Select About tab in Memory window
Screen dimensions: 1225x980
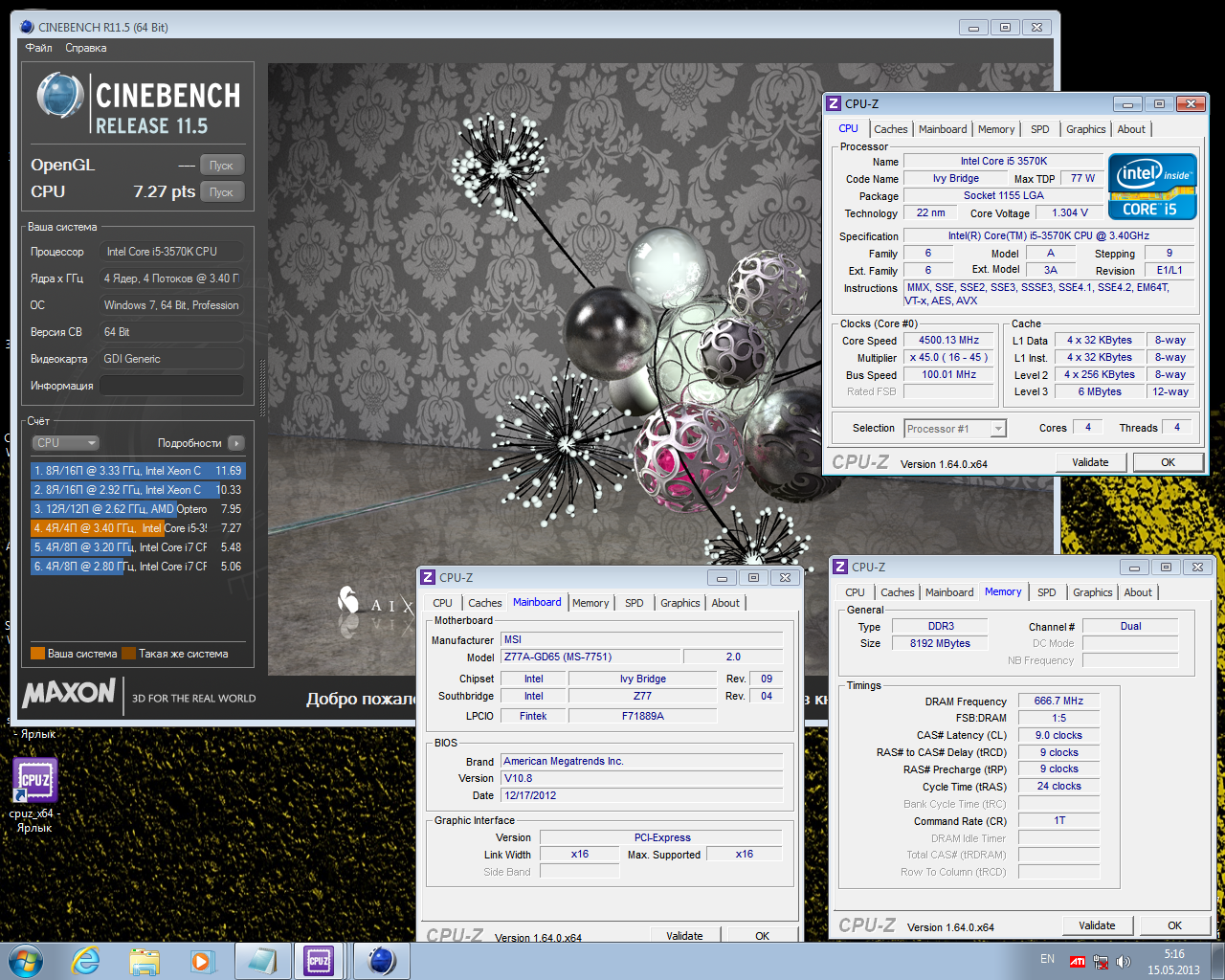[1138, 592]
